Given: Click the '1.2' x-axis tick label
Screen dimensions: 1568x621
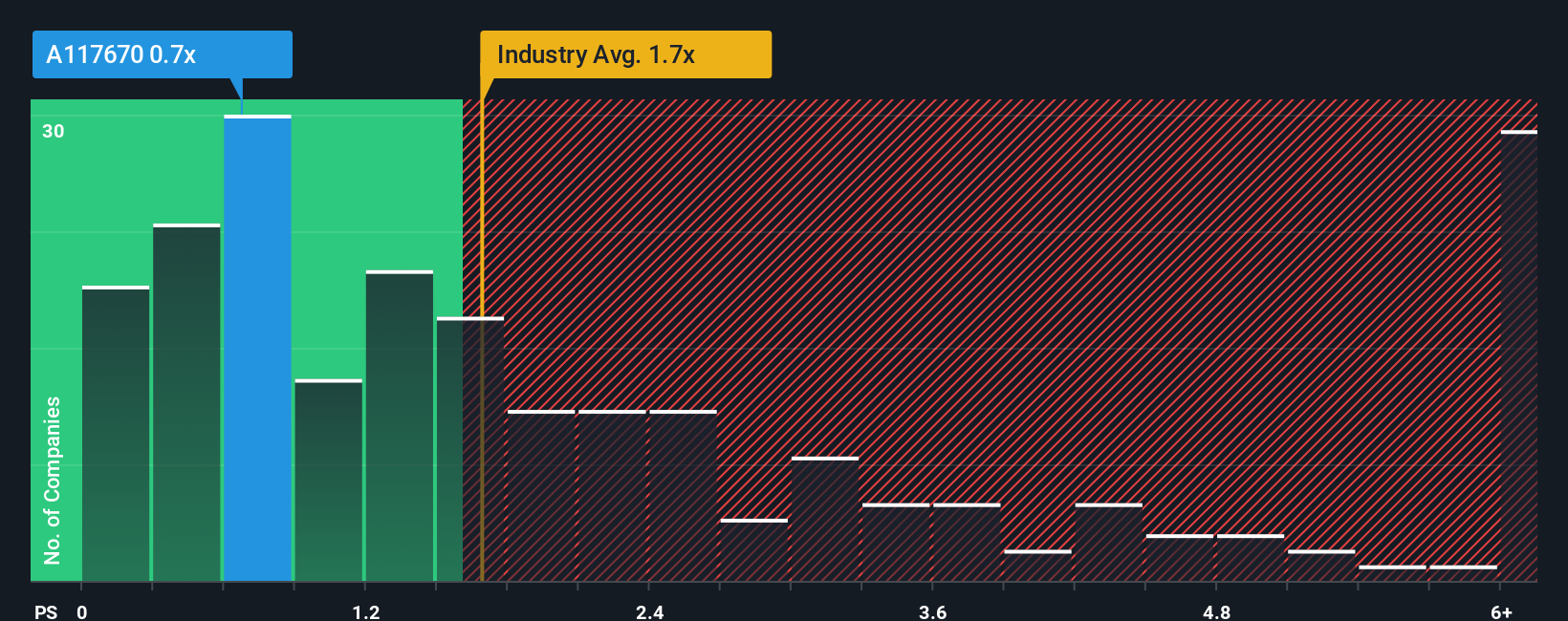Looking at the screenshot, I should [365, 611].
